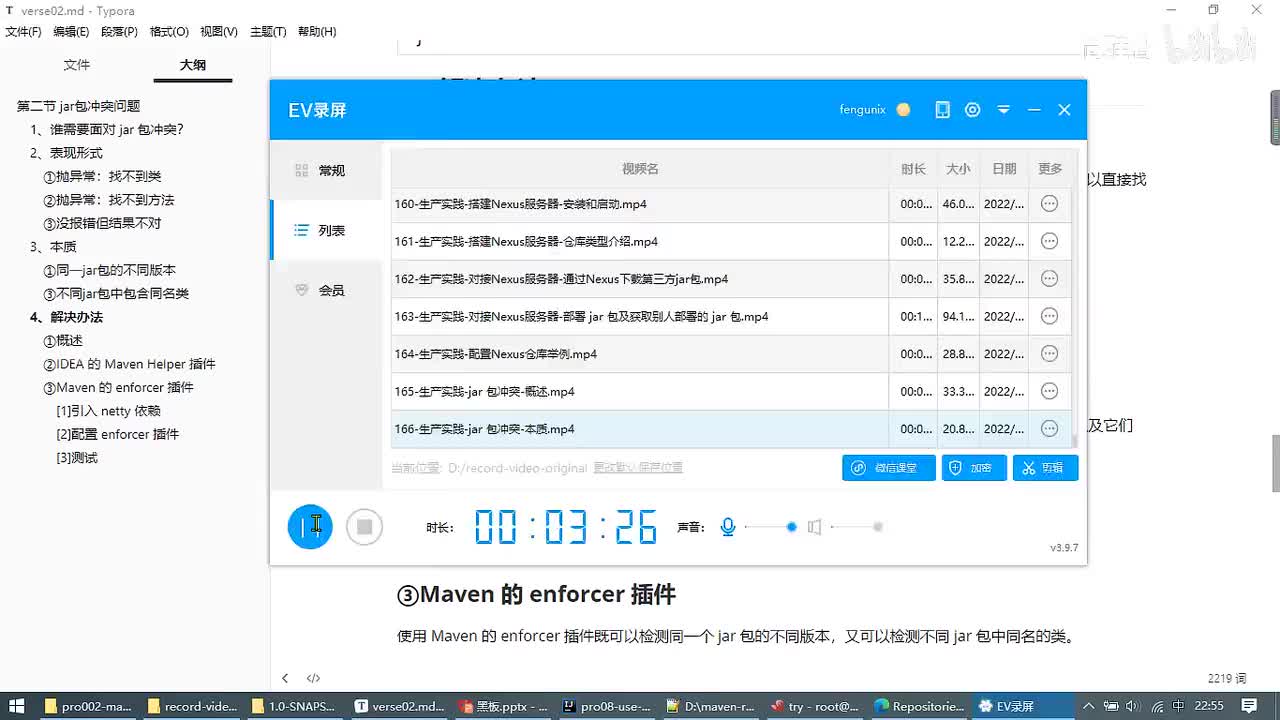Go to outline item ①抛异常：找不到类
Screen dimensions: 1280x720
click(102, 176)
